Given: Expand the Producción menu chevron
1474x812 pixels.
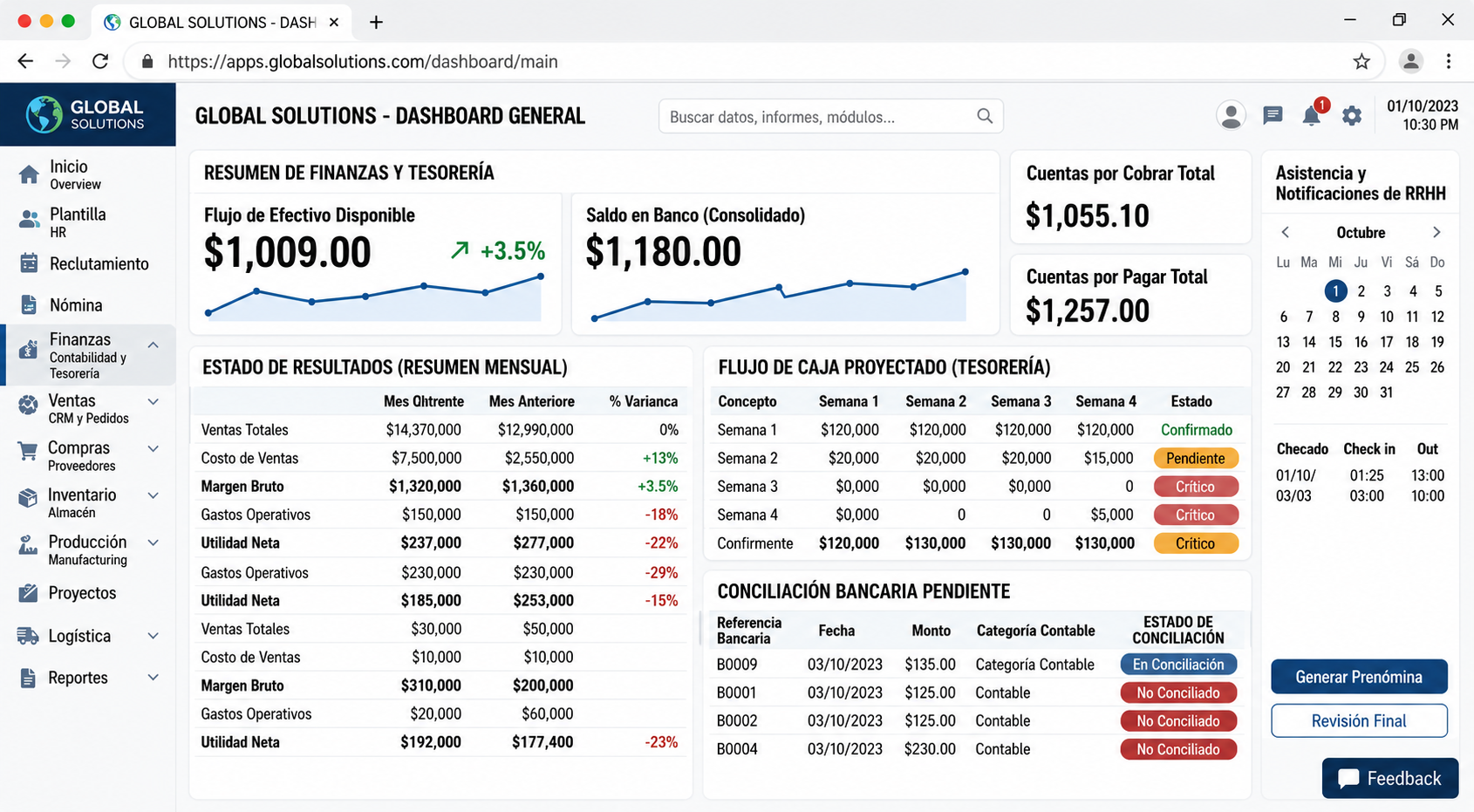Looking at the screenshot, I should click(x=154, y=542).
